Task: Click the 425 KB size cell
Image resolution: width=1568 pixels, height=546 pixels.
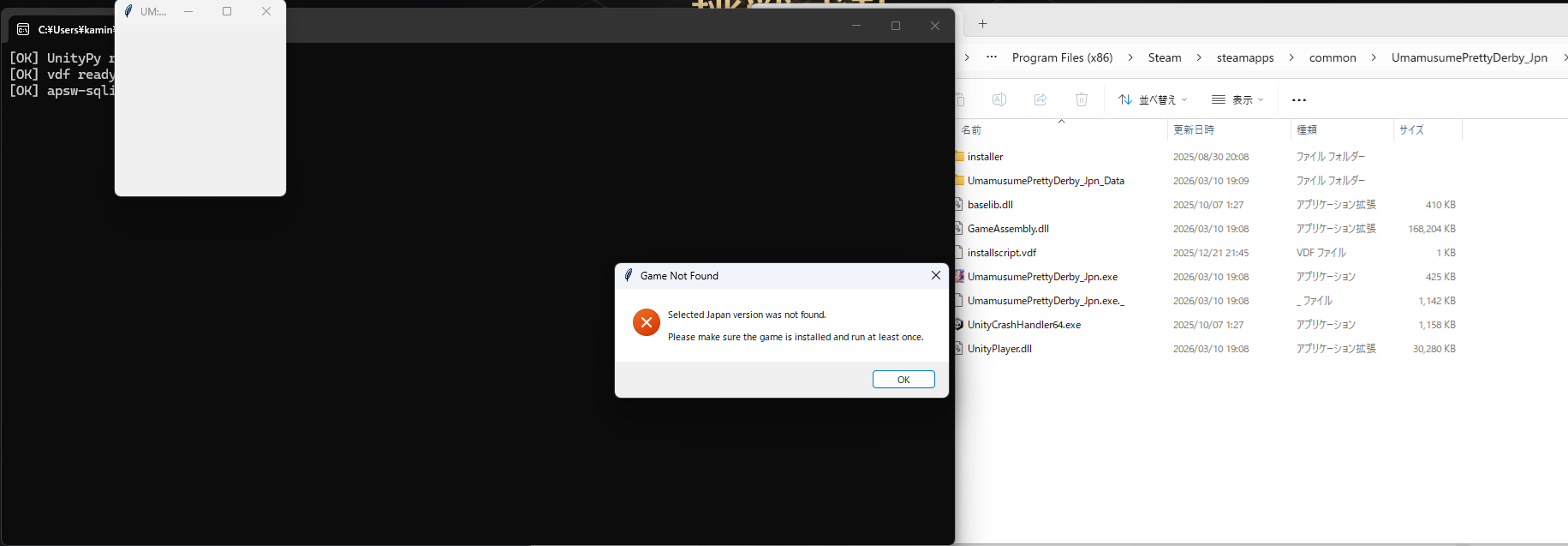Action: point(1440,277)
